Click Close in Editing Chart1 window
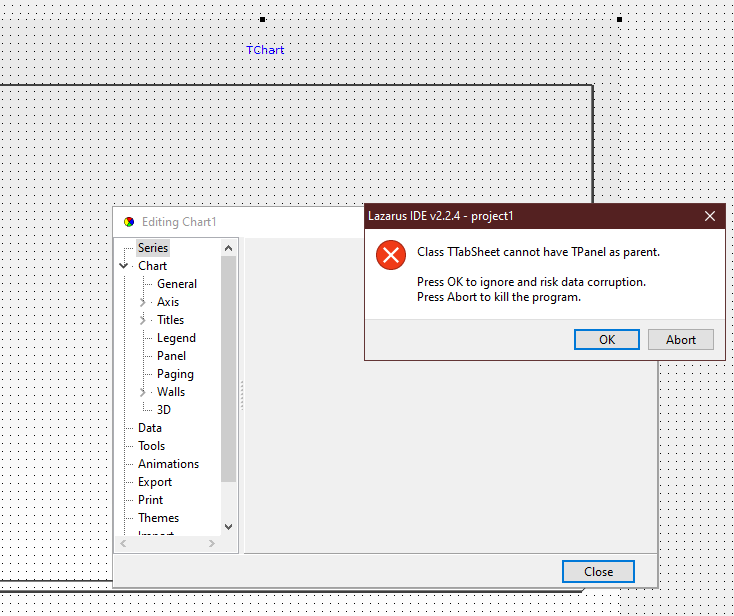The width and height of the screenshot is (734, 616). [x=598, y=572]
